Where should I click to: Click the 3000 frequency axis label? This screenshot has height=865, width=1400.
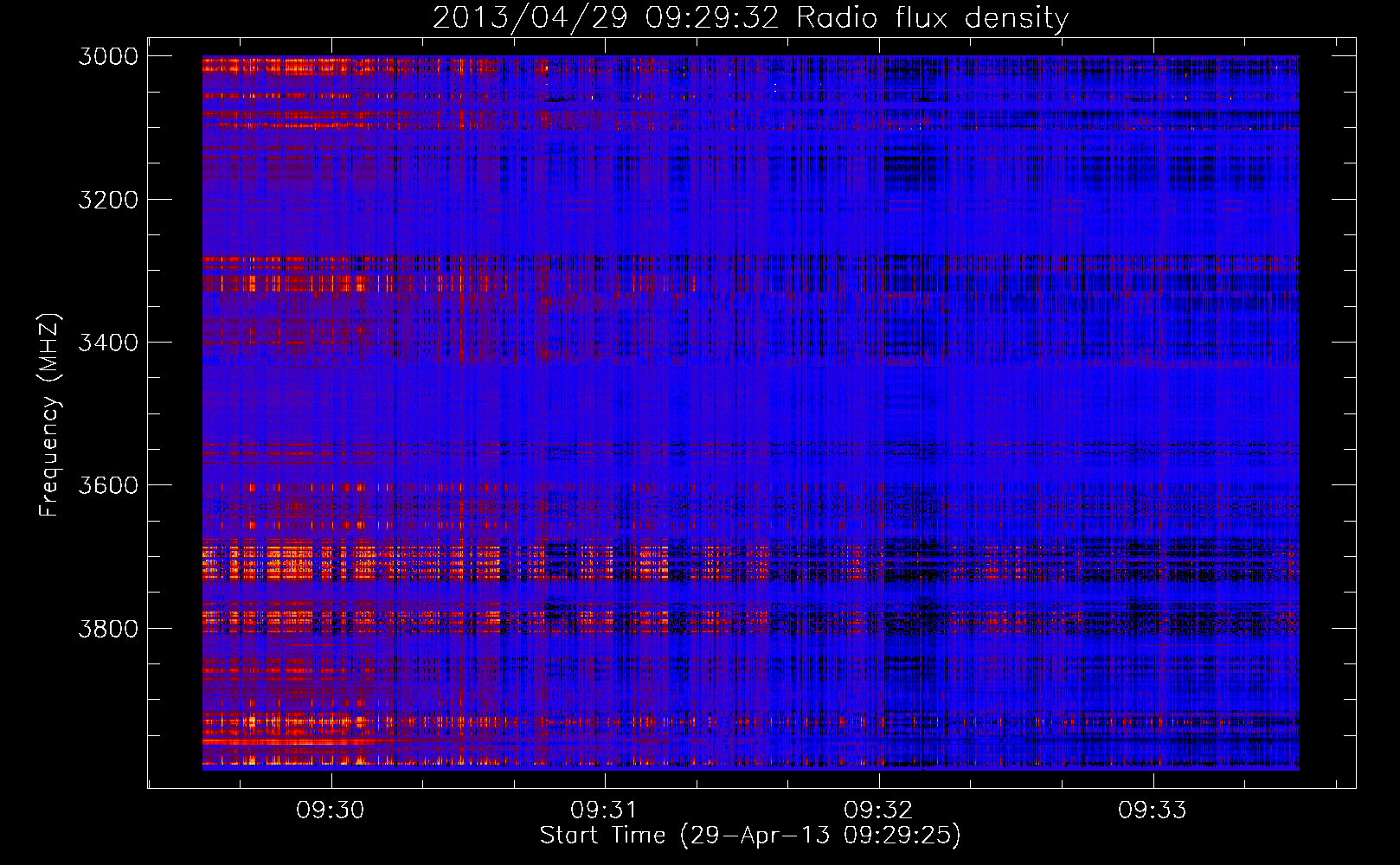coord(108,56)
